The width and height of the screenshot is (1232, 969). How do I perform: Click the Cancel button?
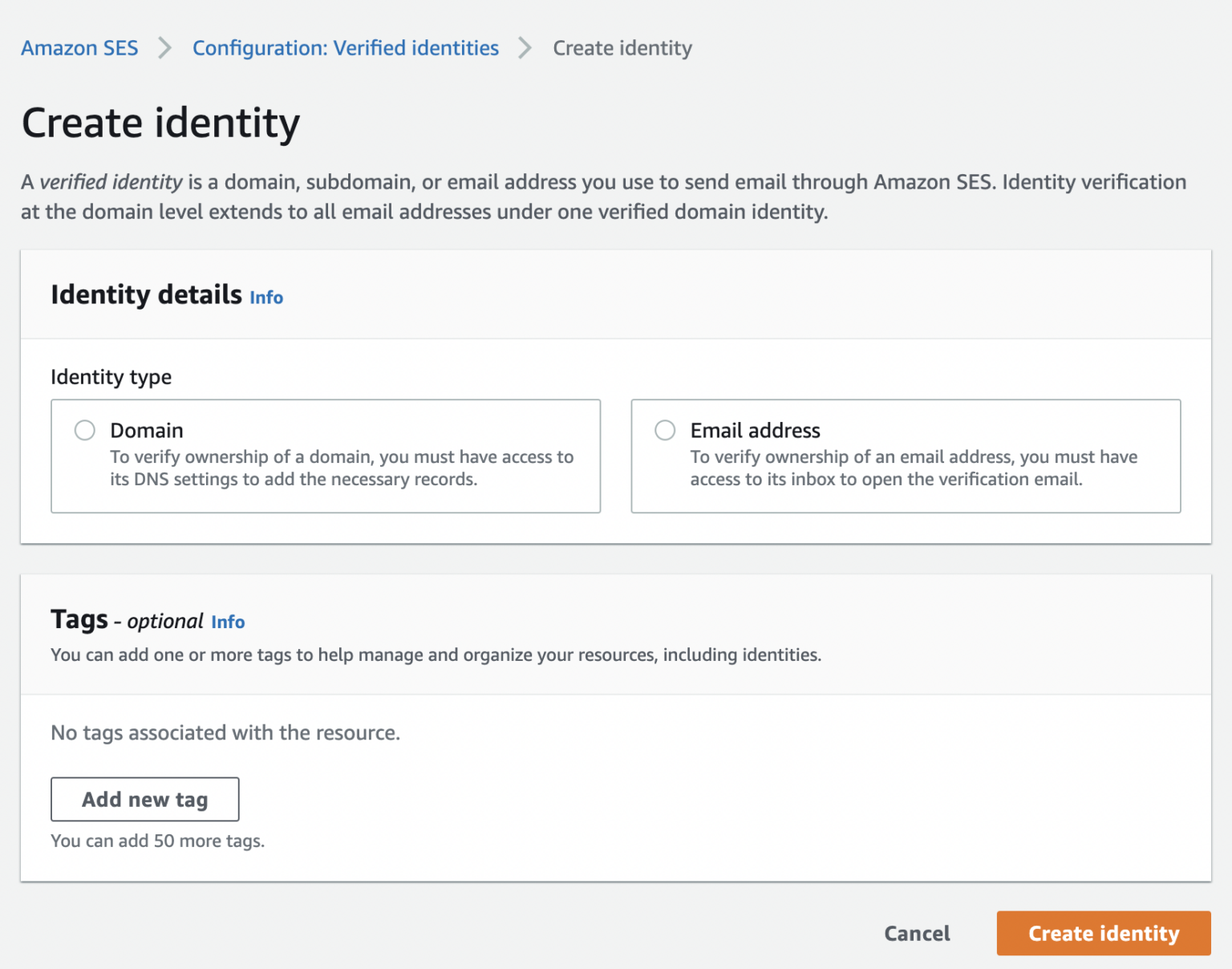click(917, 933)
